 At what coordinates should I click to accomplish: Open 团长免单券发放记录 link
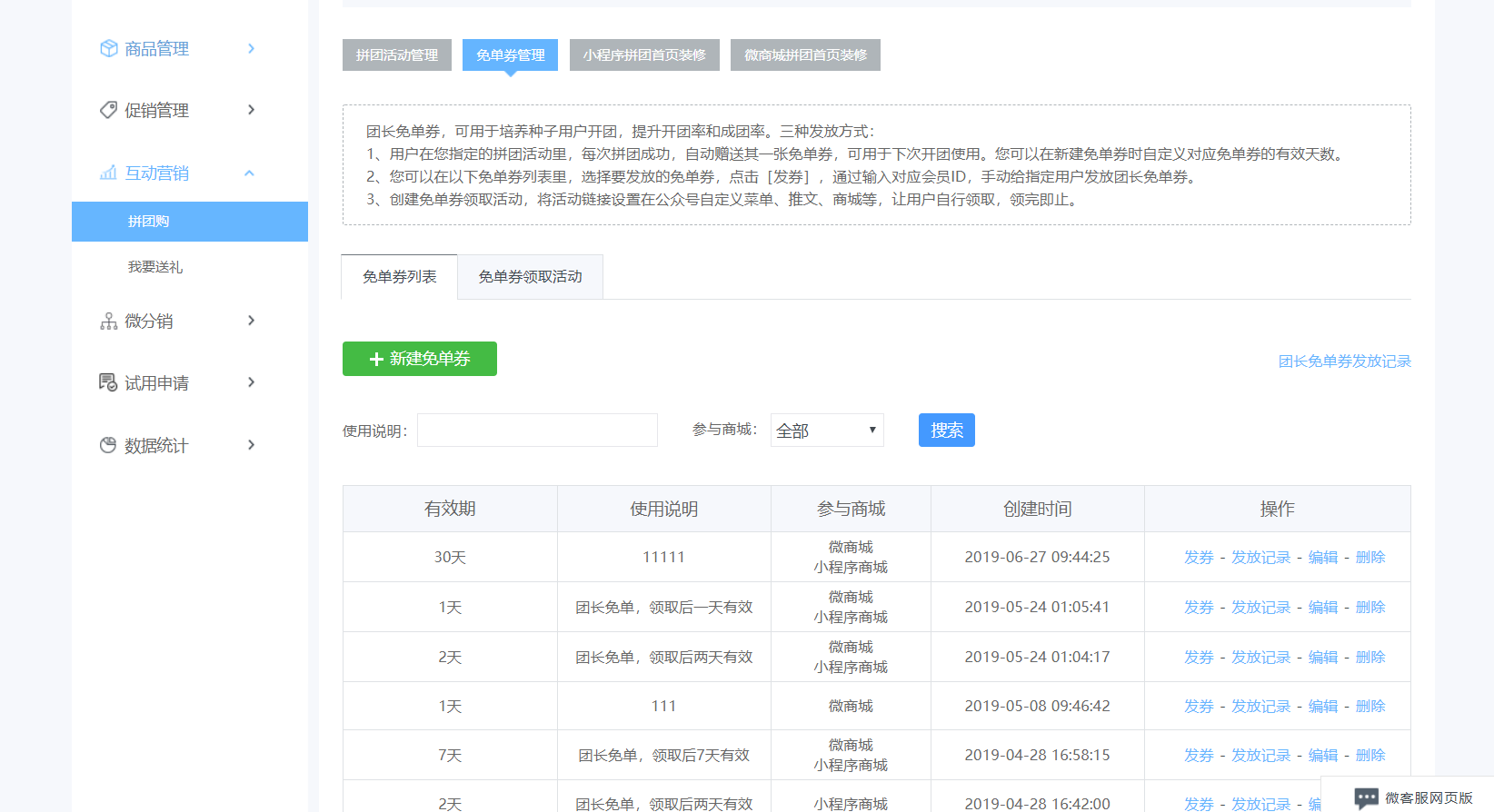(x=1344, y=361)
